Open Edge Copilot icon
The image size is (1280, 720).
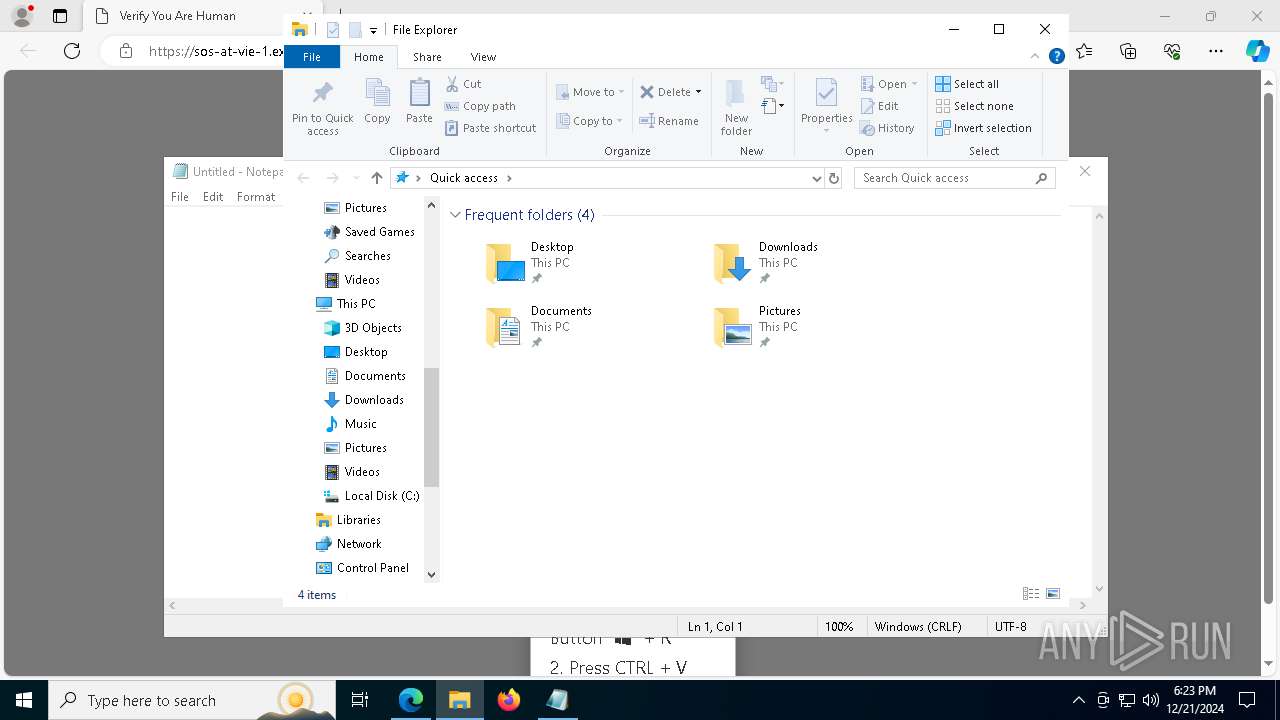click(1257, 51)
